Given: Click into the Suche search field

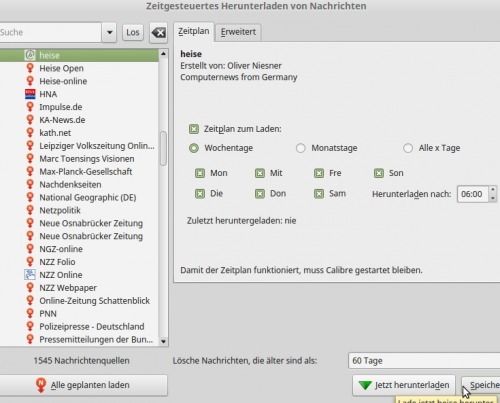Looking at the screenshot, I should 50,33.
